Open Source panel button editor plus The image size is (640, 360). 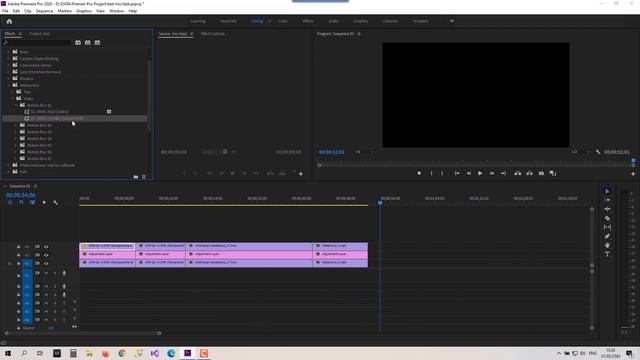point(301,173)
